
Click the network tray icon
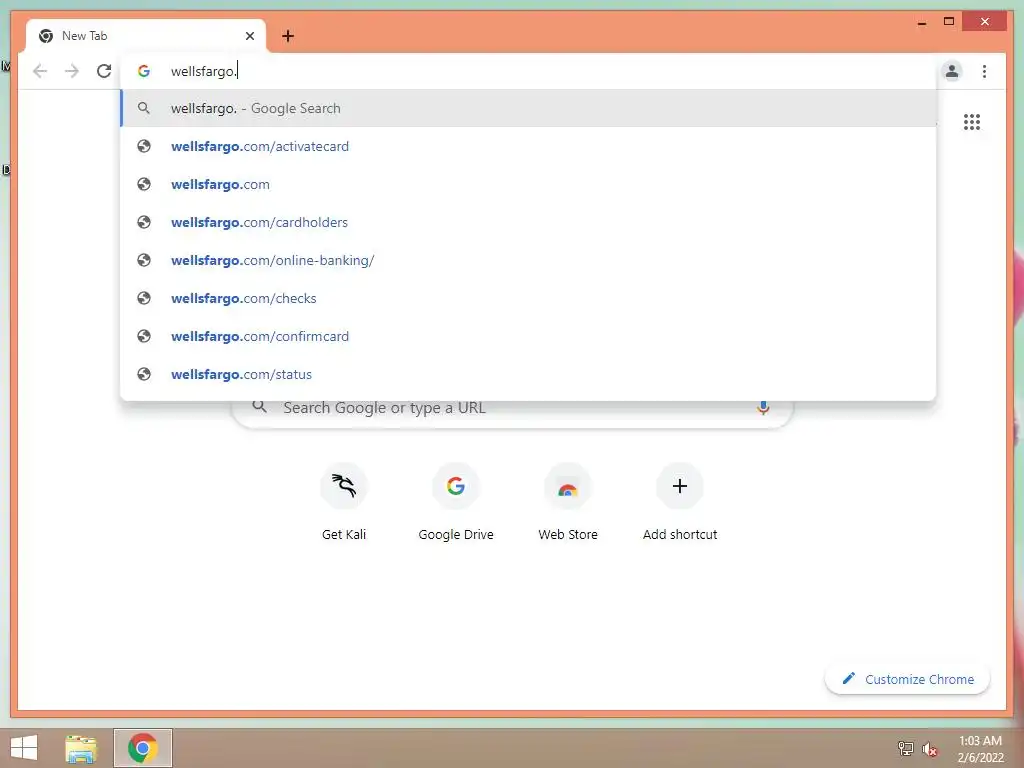click(906, 748)
